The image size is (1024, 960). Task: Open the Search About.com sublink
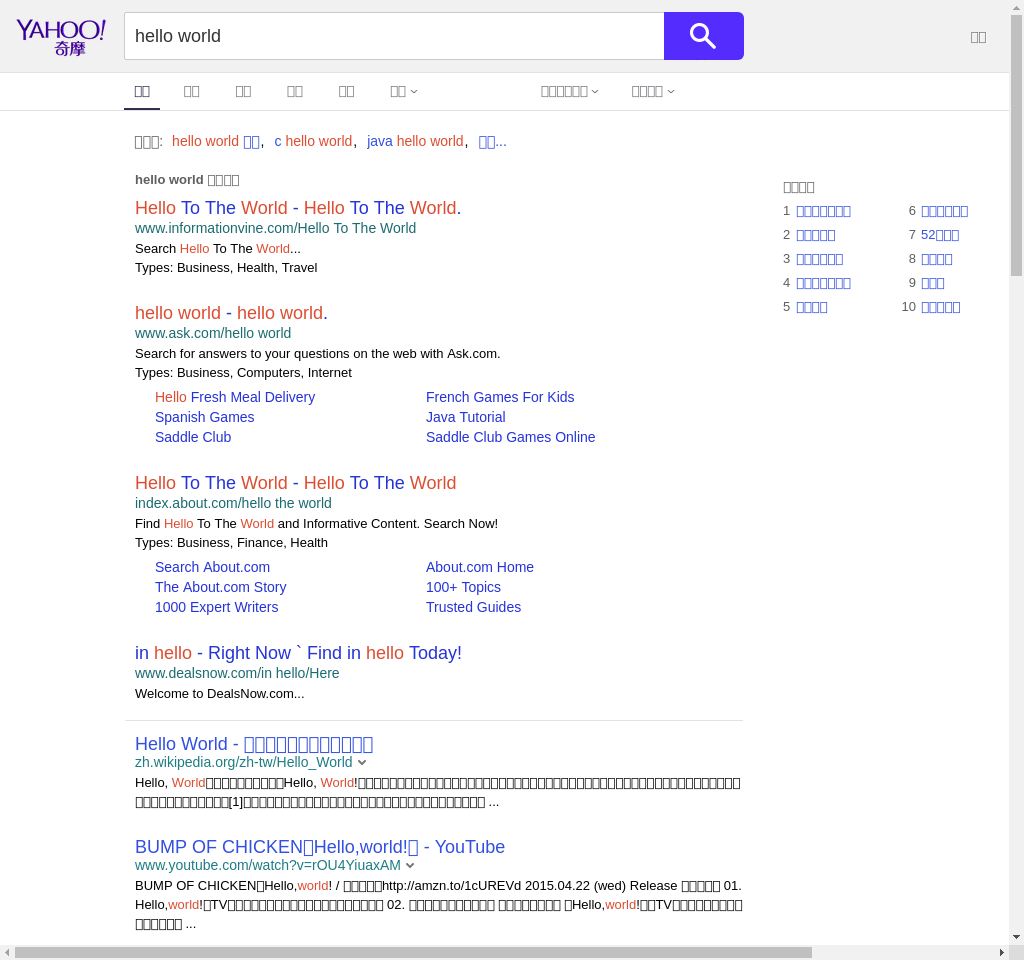tap(212, 567)
